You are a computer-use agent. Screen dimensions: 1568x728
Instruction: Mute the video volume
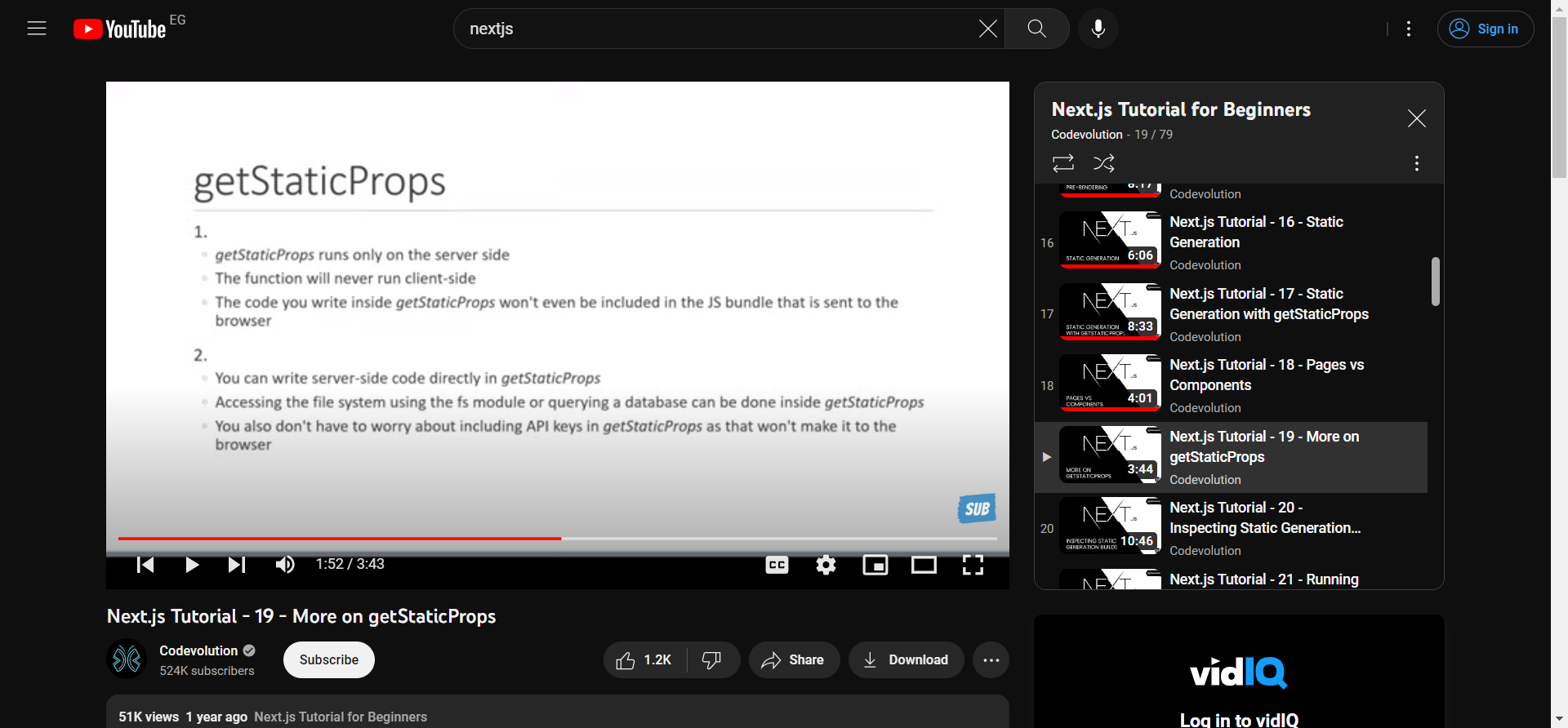click(284, 565)
